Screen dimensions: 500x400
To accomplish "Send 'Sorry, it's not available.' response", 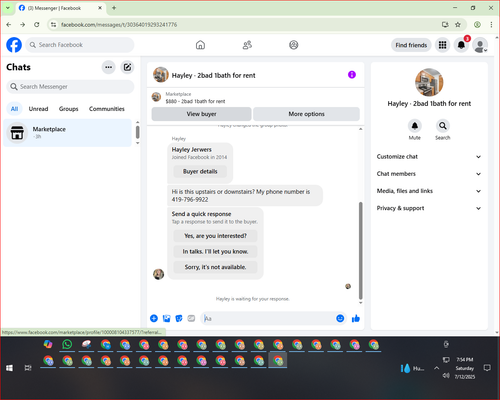I will (x=215, y=267).
